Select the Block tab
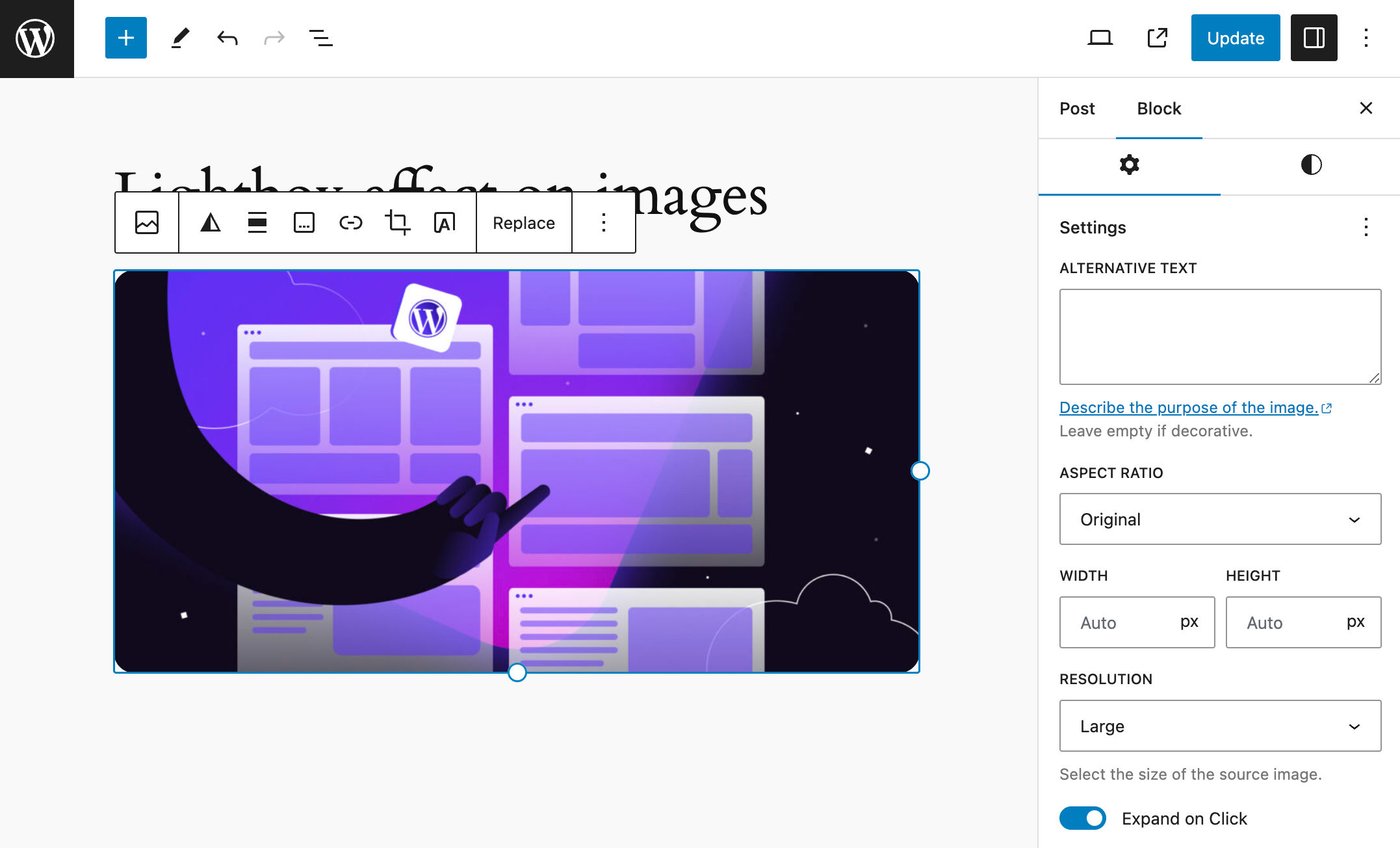1400x848 pixels. click(1158, 109)
